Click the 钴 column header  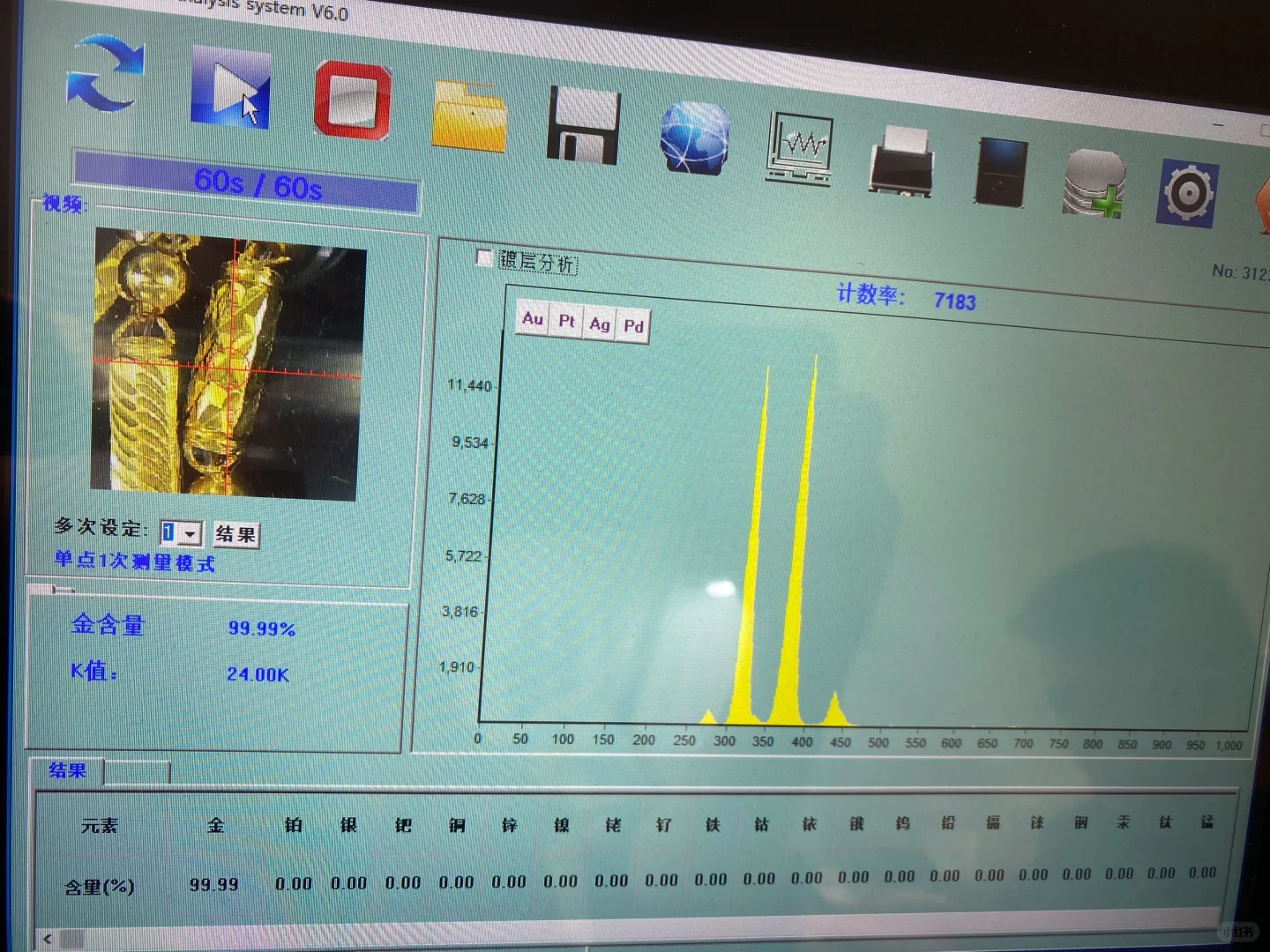761,824
